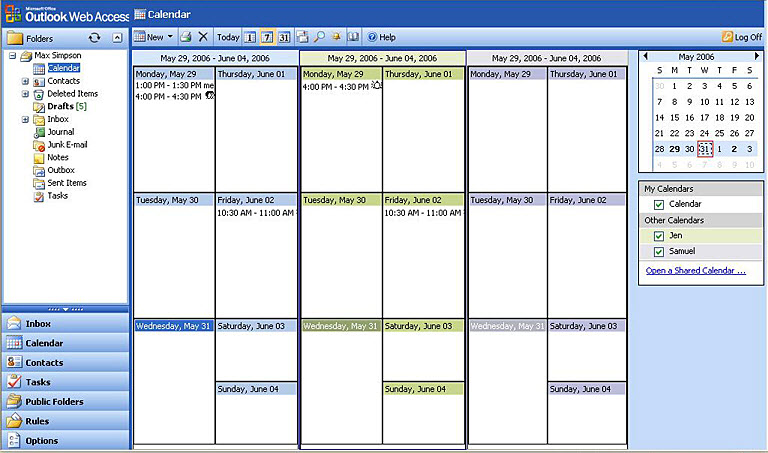Go to previous month in mini calendar
This screenshot has height=453, width=768.
(646, 56)
